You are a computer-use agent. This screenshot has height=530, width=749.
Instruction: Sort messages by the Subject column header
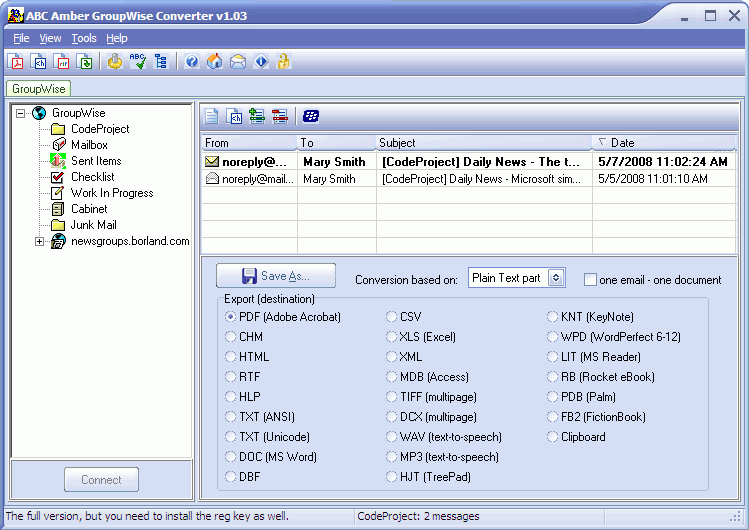(484, 143)
